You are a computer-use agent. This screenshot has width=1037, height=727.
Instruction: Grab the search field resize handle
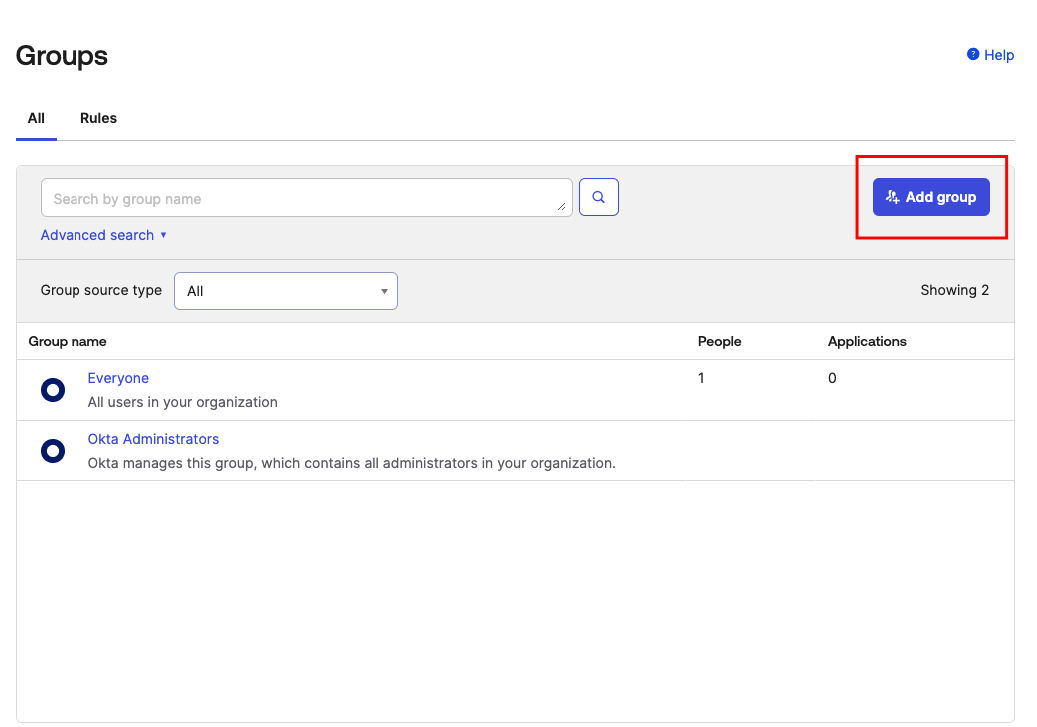561,206
